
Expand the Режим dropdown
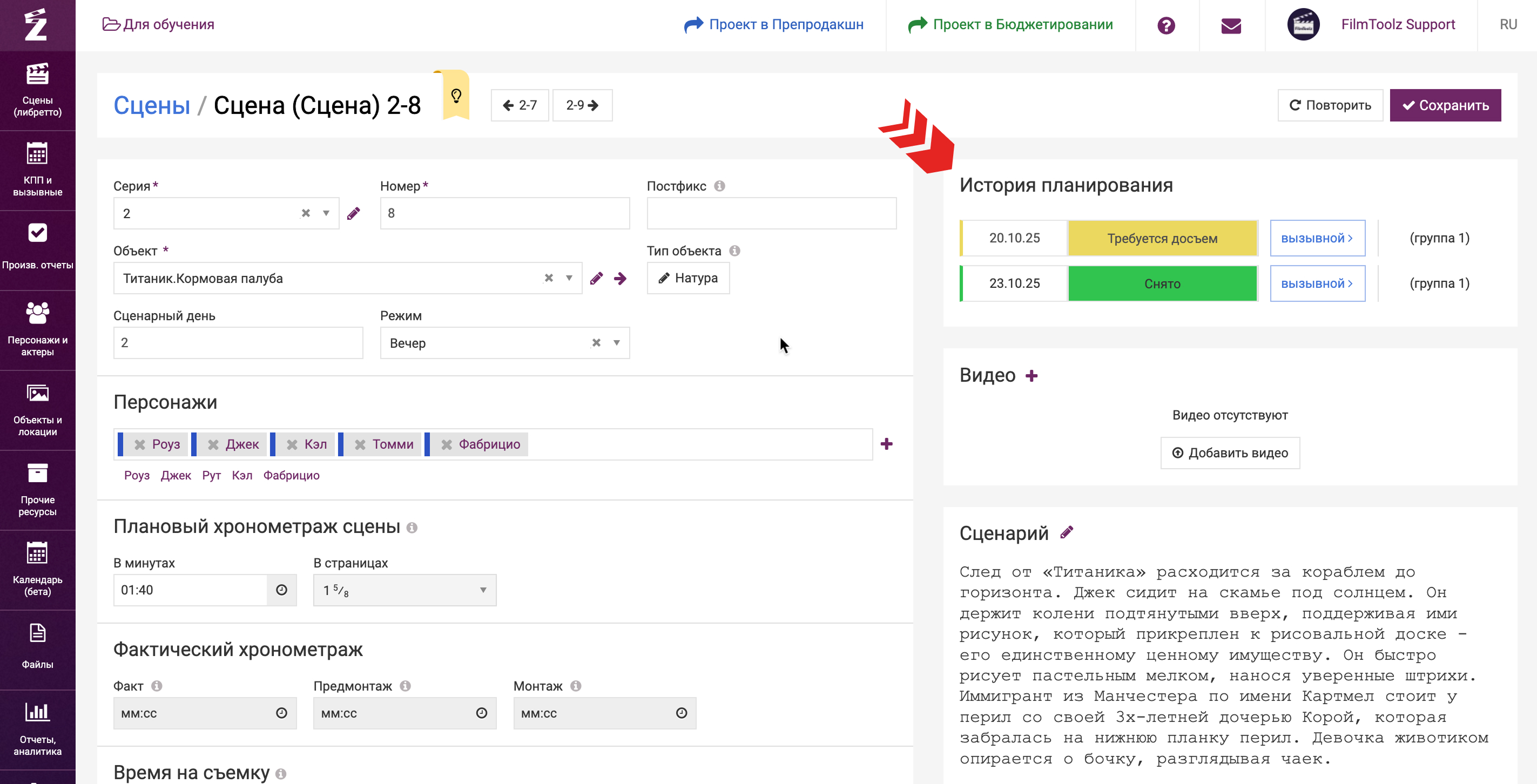tap(616, 343)
